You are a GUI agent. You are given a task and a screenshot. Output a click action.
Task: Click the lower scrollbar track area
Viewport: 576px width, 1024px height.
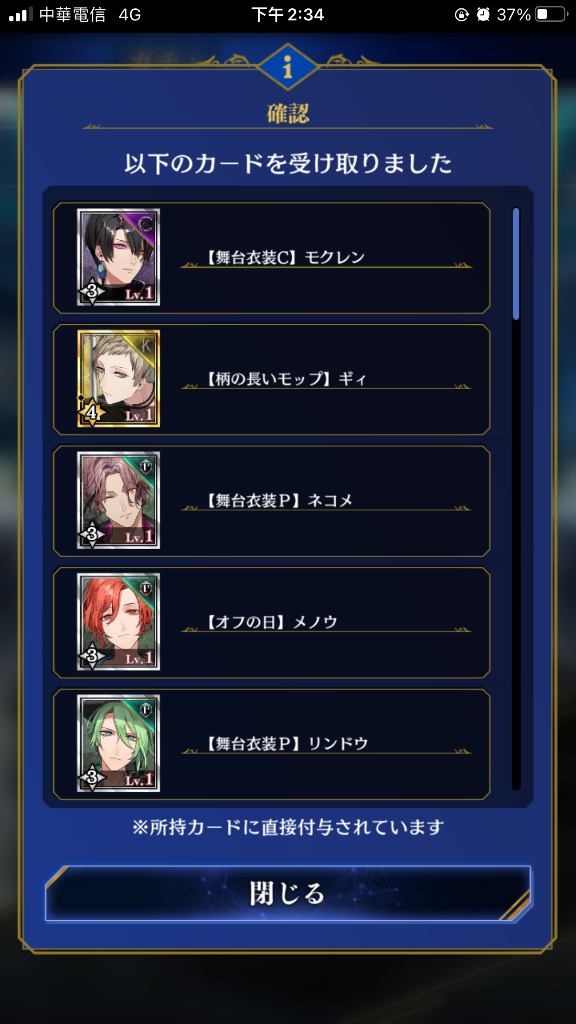tap(516, 555)
